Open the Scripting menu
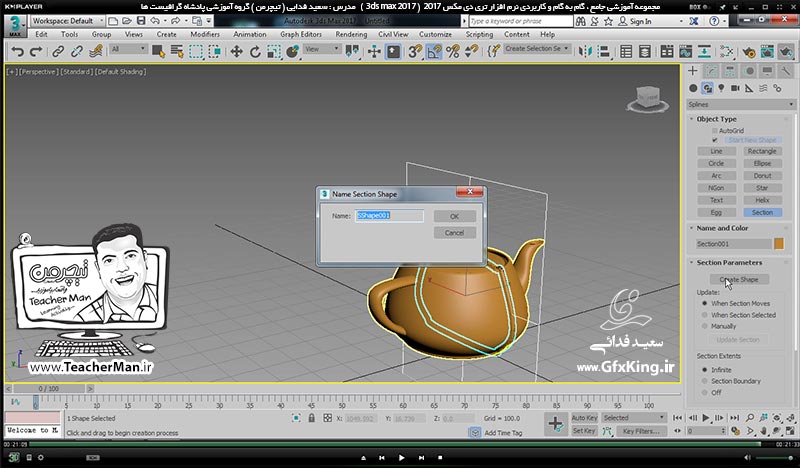Viewport: 800px width, 468px height. point(479,34)
